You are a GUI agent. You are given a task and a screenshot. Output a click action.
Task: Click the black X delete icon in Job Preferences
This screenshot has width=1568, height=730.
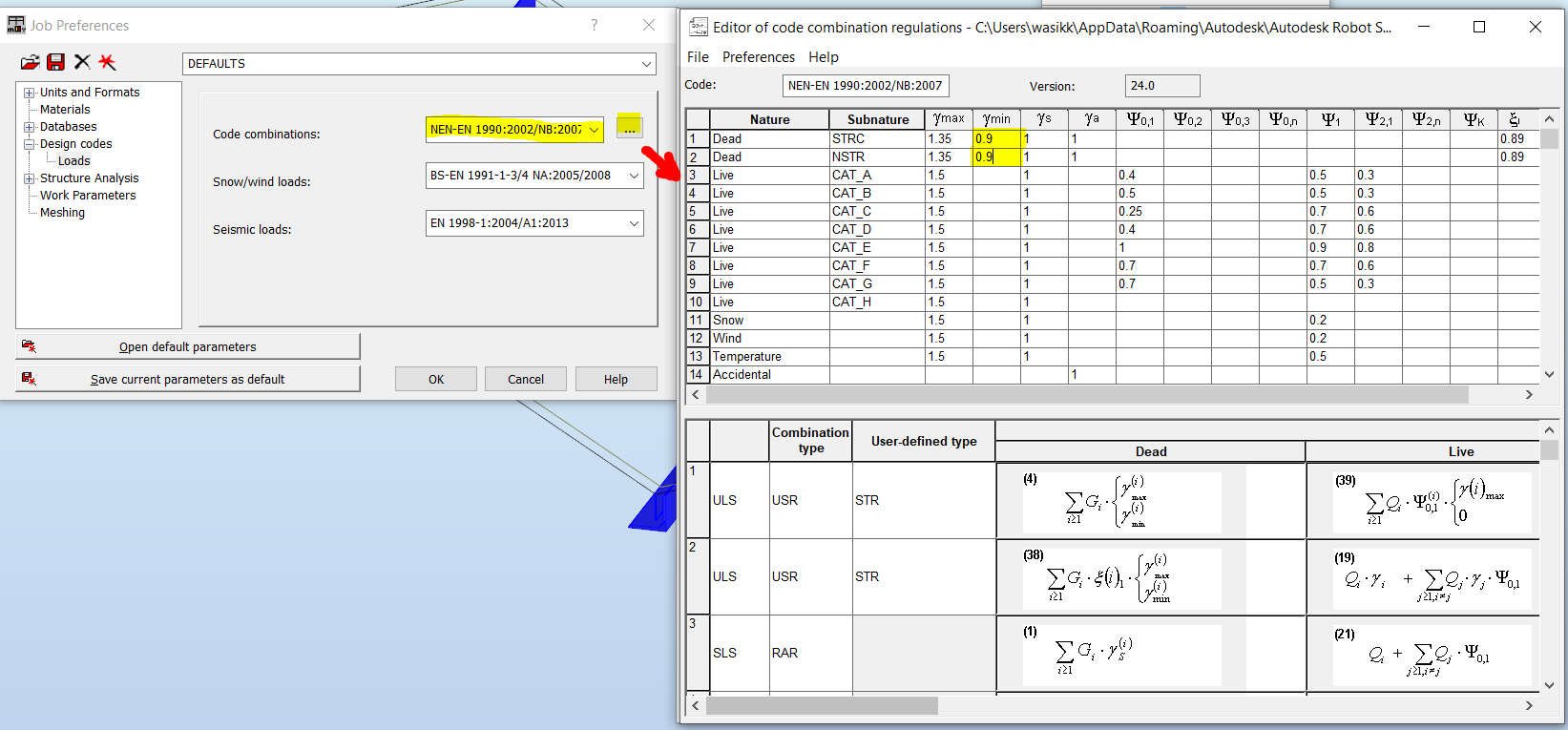82,62
